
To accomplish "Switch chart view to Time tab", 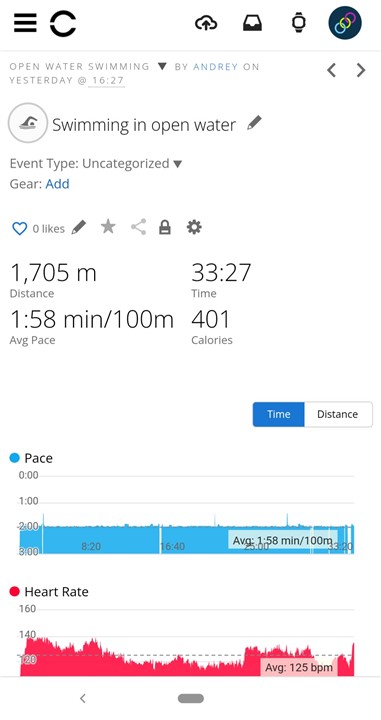I will (279, 414).
